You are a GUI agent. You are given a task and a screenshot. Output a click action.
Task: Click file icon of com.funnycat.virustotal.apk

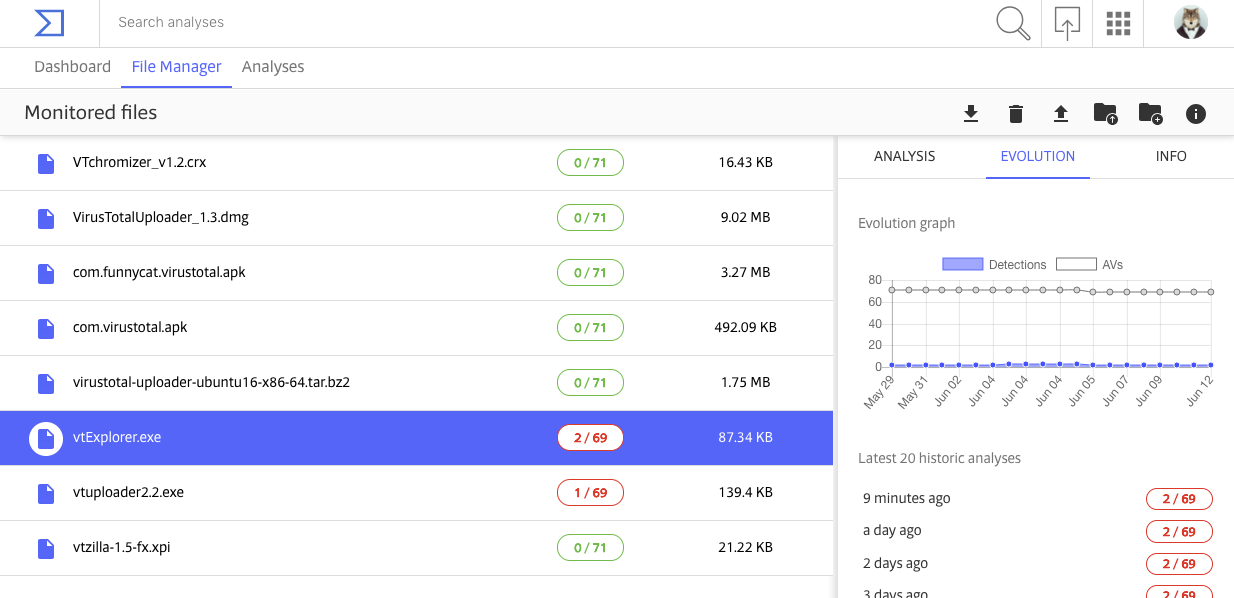tap(46, 273)
